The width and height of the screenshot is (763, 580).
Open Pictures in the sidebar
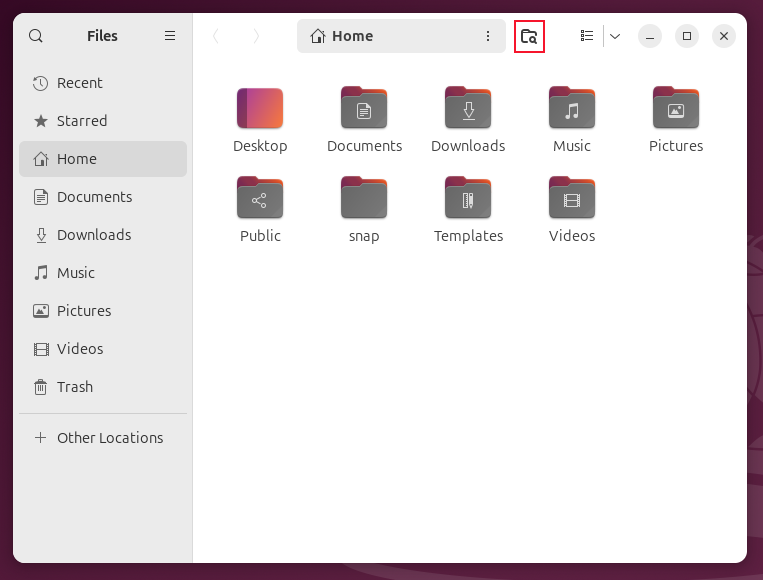(103, 311)
